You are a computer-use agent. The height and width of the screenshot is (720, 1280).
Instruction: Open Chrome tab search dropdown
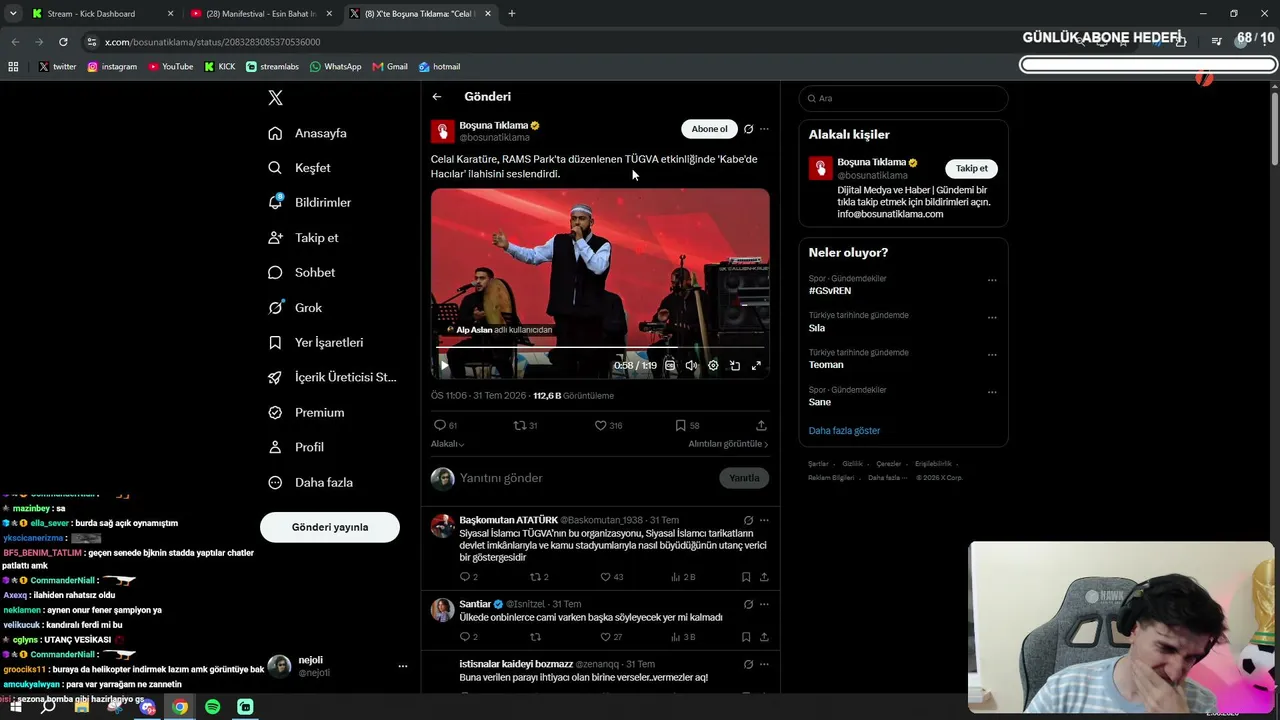click(x=13, y=14)
